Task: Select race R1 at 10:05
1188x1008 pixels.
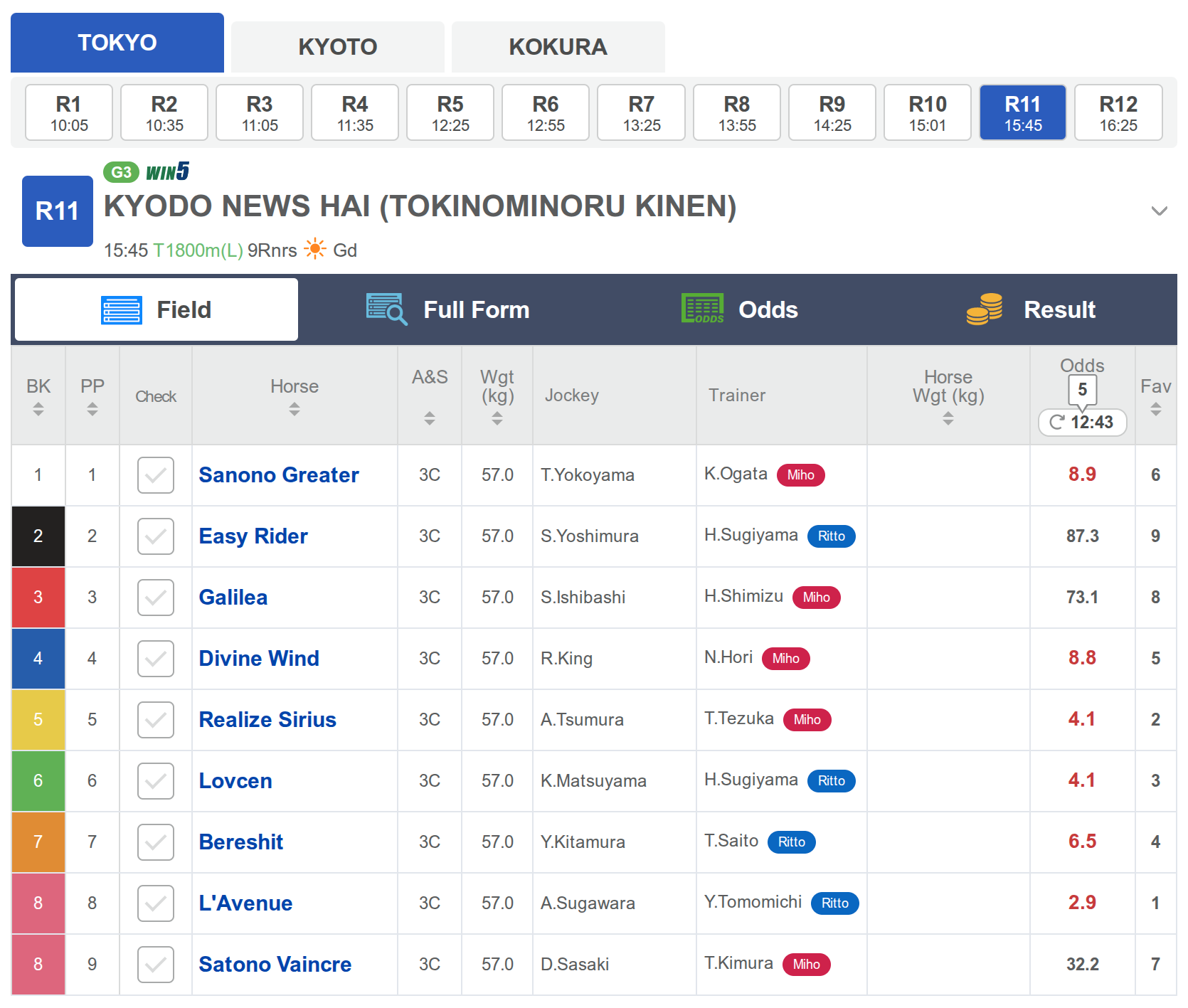Action: (69, 112)
